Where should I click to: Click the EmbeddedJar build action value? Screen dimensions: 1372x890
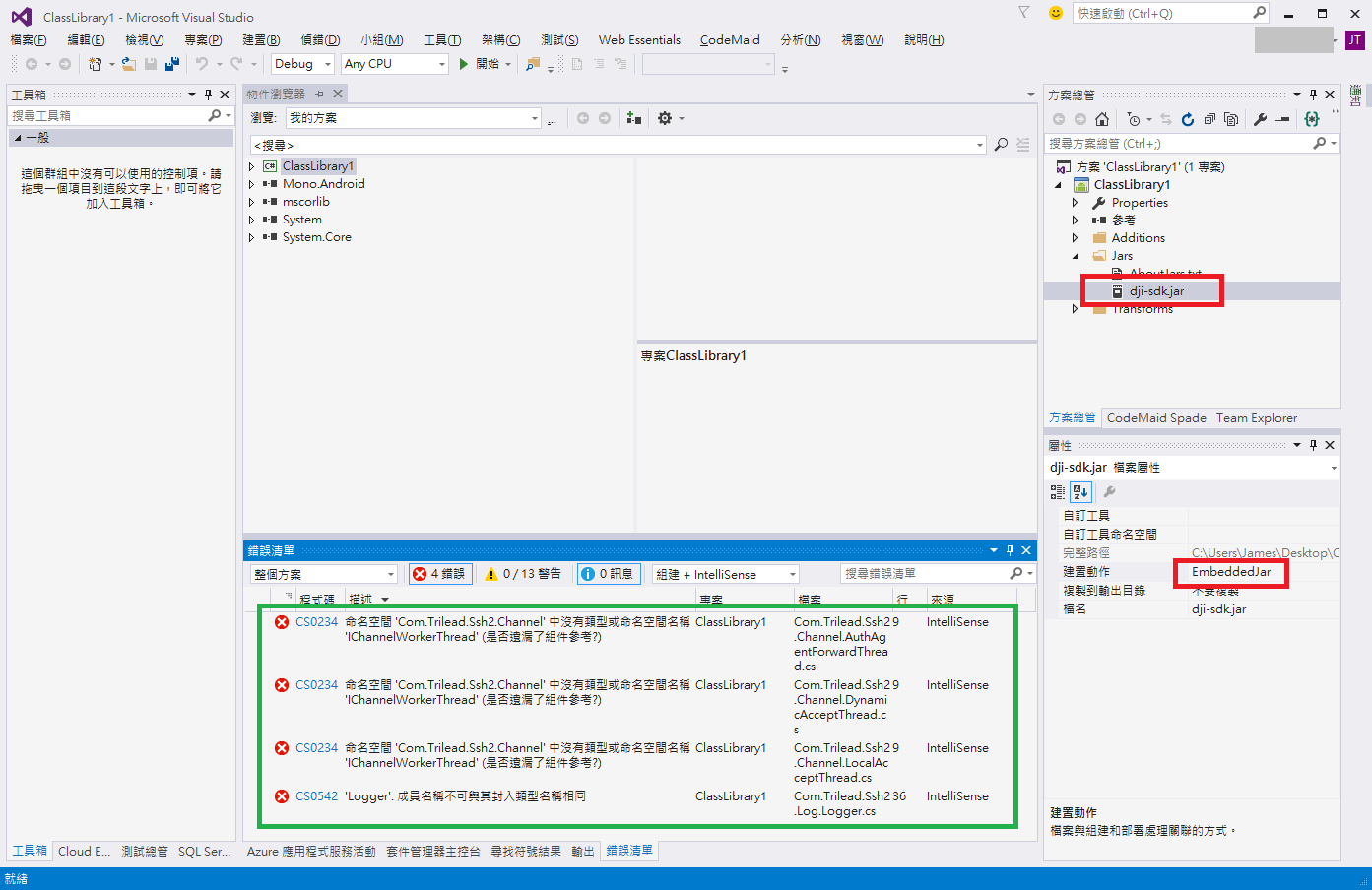click(x=1231, y=572)
